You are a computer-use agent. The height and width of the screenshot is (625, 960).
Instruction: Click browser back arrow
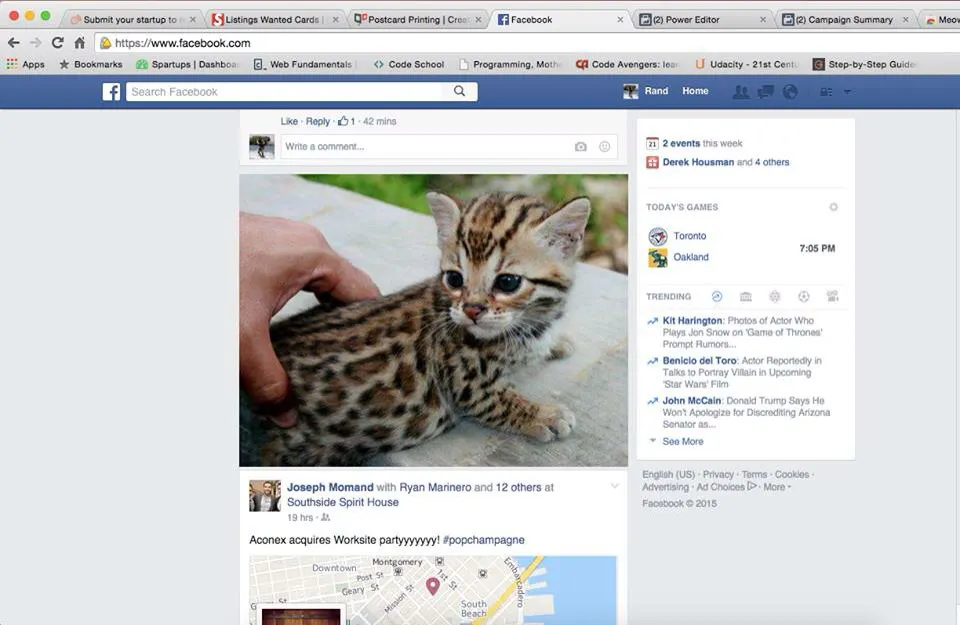13,43
